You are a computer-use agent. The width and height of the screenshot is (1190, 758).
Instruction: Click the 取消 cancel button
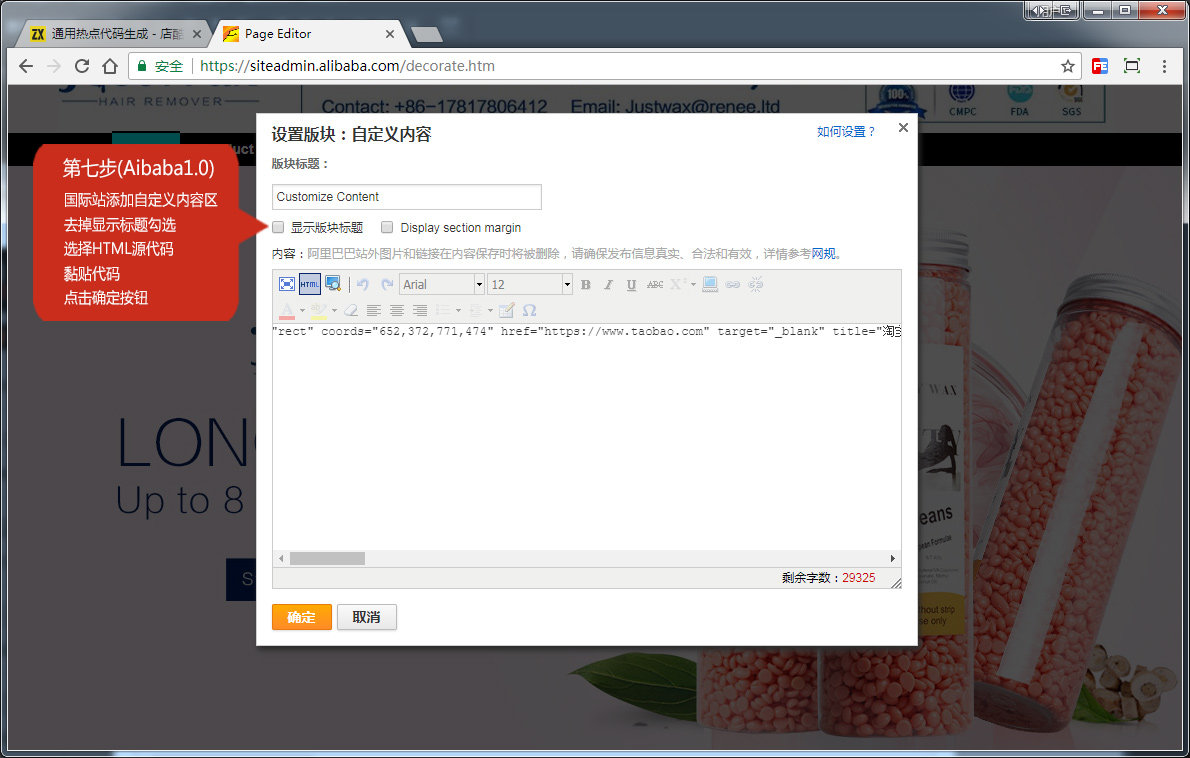(367, 617)
